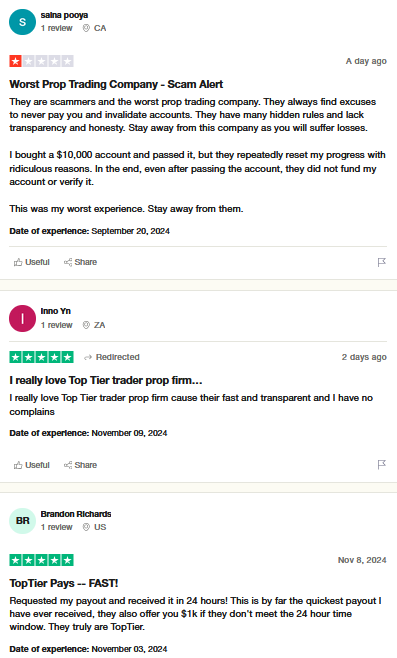Share saina pooya's one-star review
This screenshot has width=397, height=658.
point(80,262)
